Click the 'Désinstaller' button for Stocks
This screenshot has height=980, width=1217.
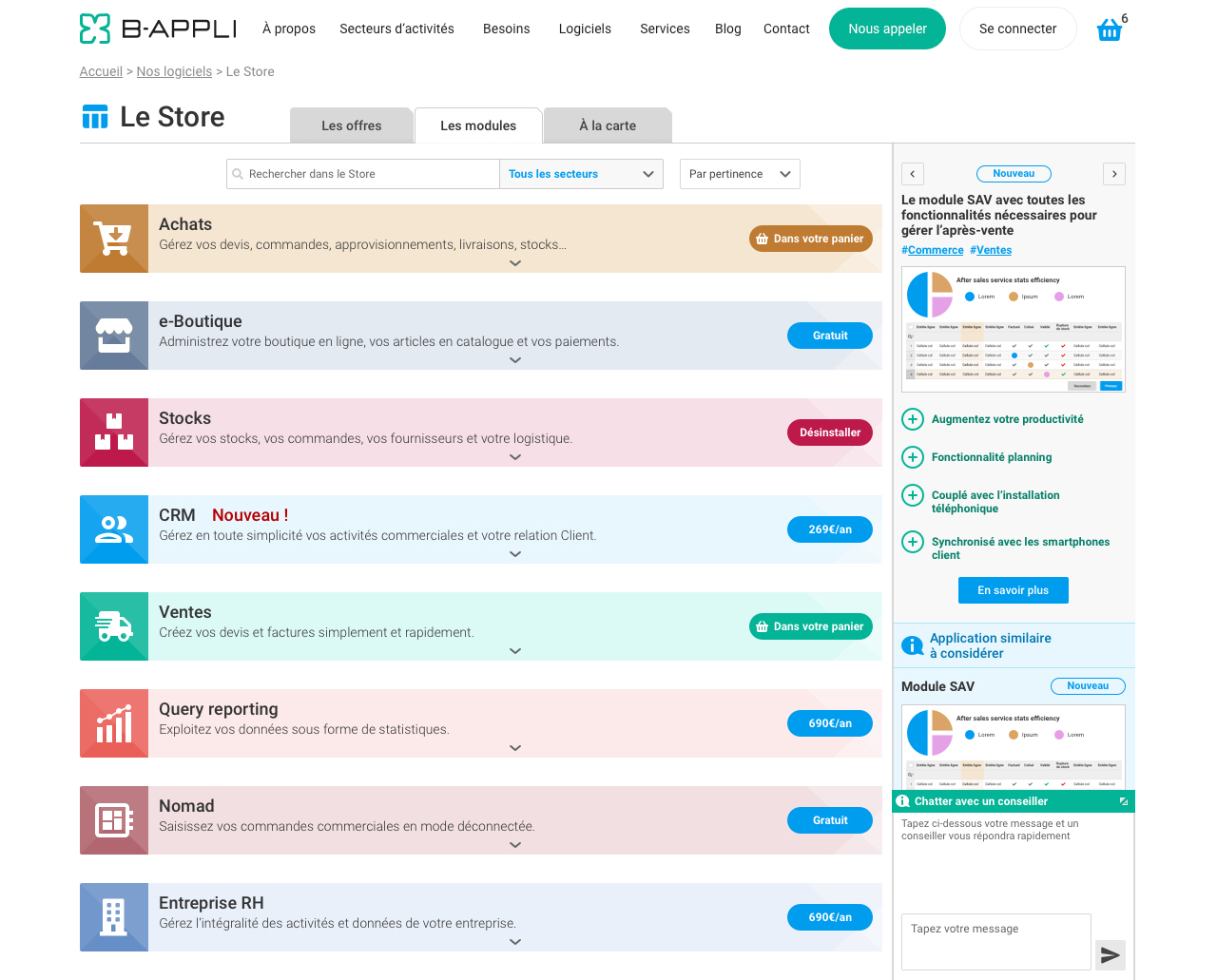(x=829, y=432)
